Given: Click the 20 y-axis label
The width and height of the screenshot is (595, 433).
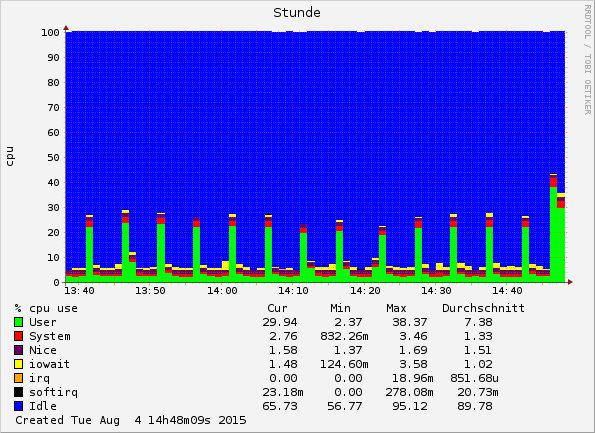Looking at the screenshot, I should [x=54, y=233].
